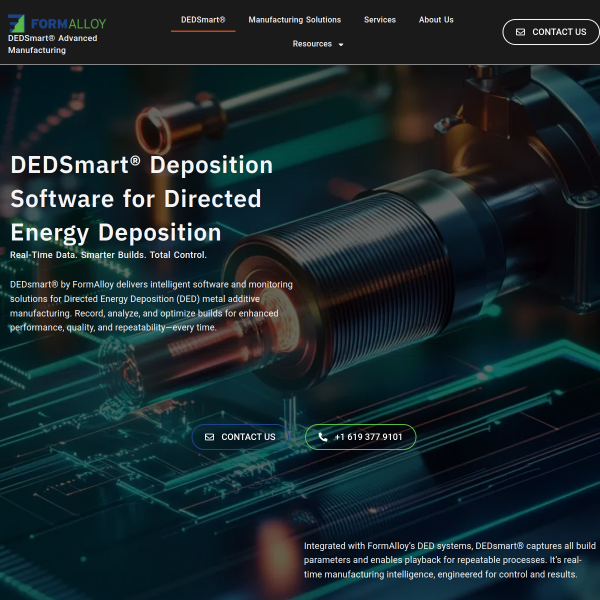Click the header CONTACT US button
Screen dimensions: 600x600
click(551, 32)
